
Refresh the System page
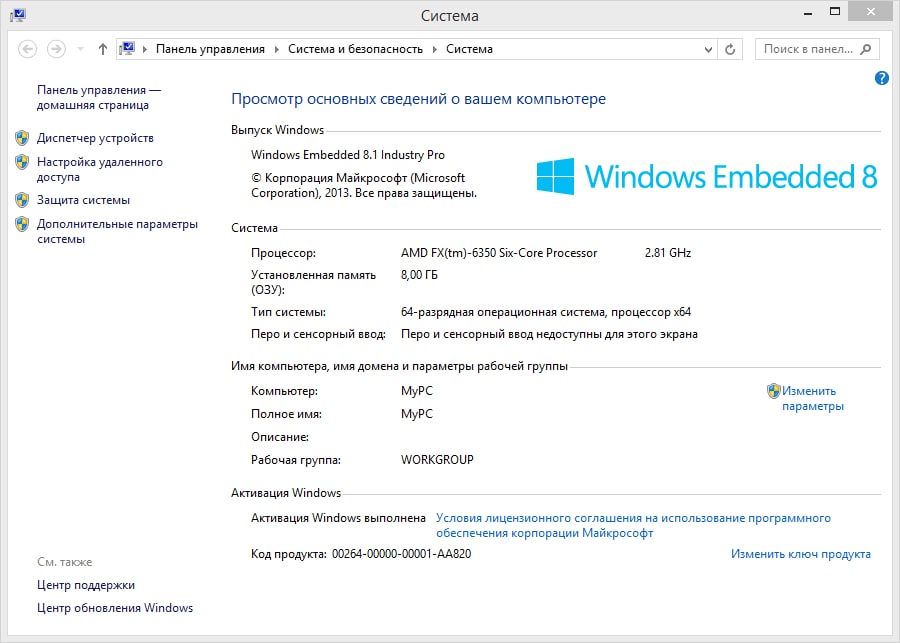(x=730, y=49)
